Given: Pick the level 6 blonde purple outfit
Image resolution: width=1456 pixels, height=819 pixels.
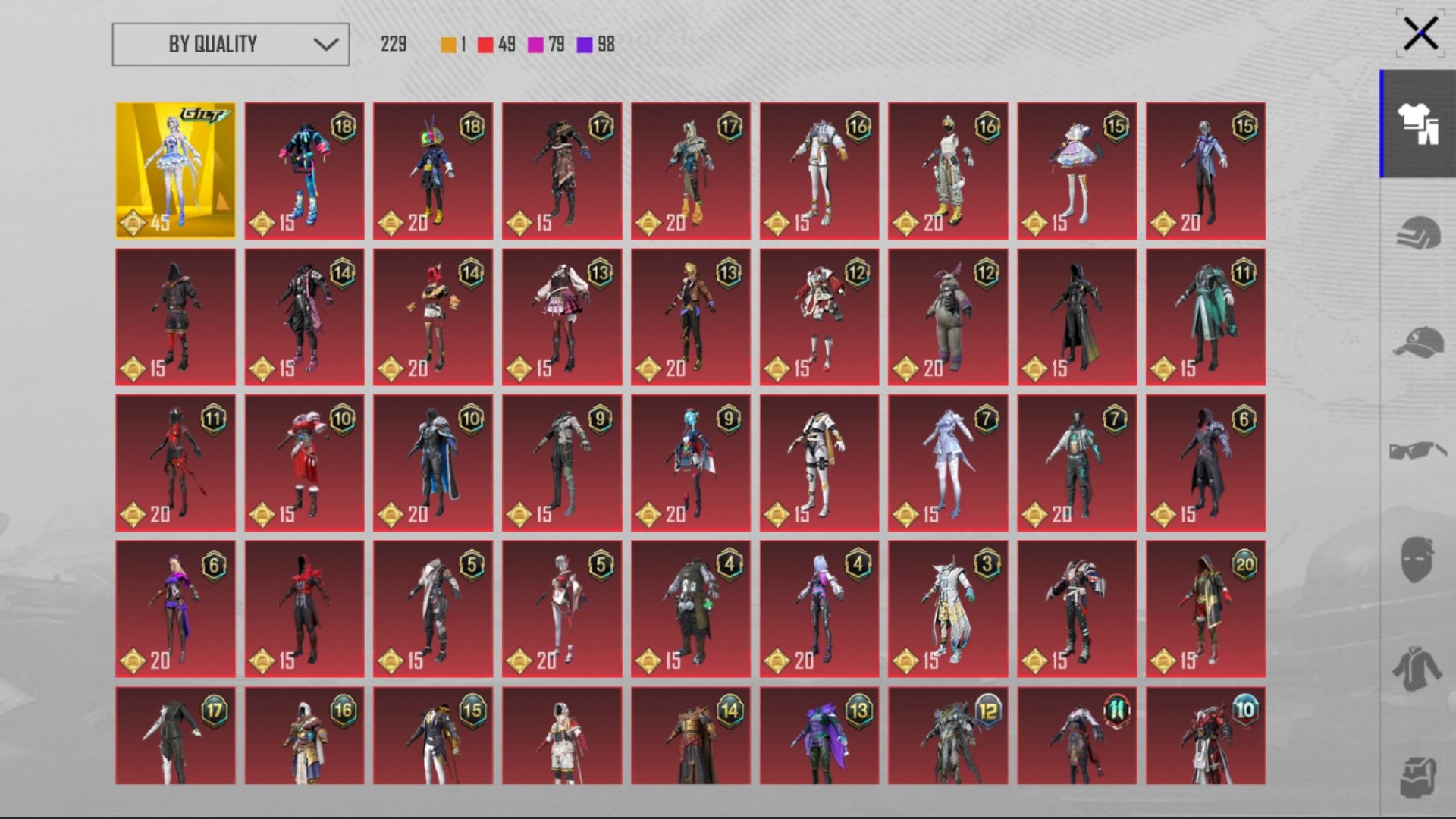Looking at the screenshot, I should (175, 609).
